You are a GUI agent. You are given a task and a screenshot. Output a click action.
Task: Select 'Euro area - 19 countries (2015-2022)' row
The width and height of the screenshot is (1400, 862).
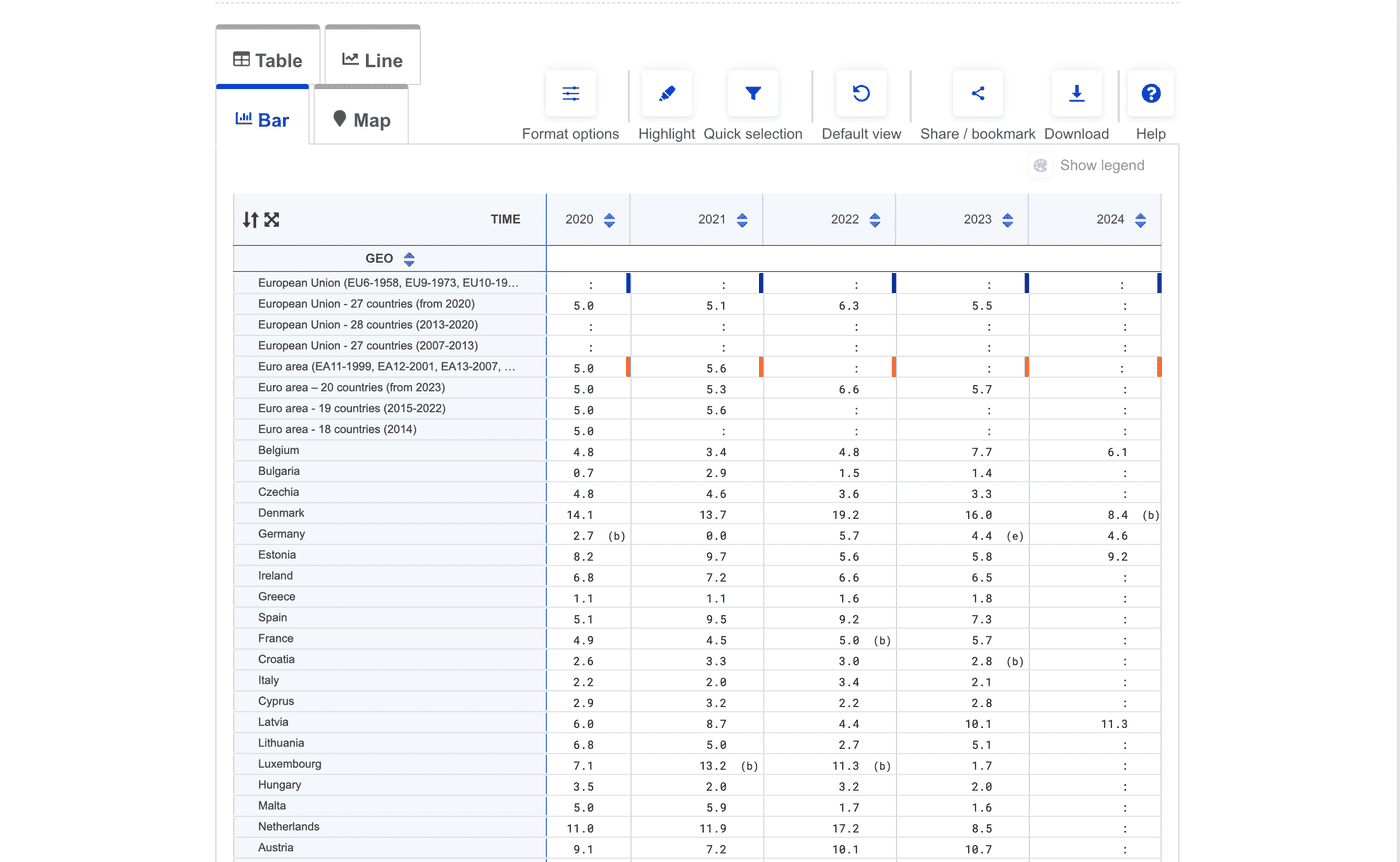(x=352, y=409)
